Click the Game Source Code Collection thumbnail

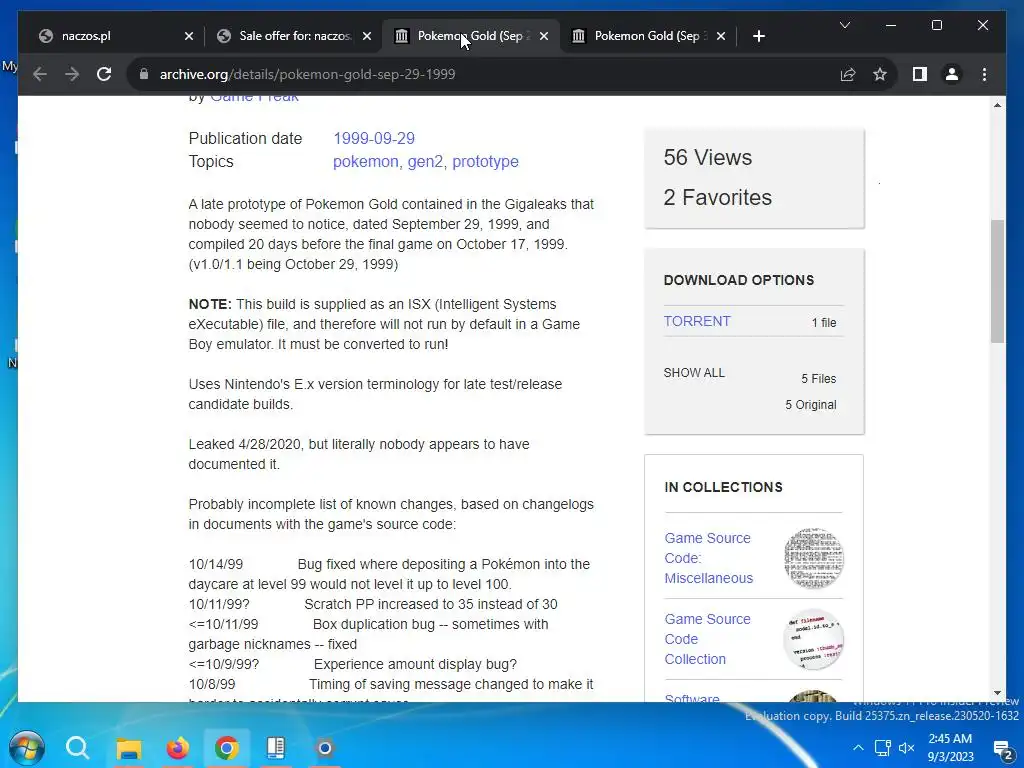[813, 639]
